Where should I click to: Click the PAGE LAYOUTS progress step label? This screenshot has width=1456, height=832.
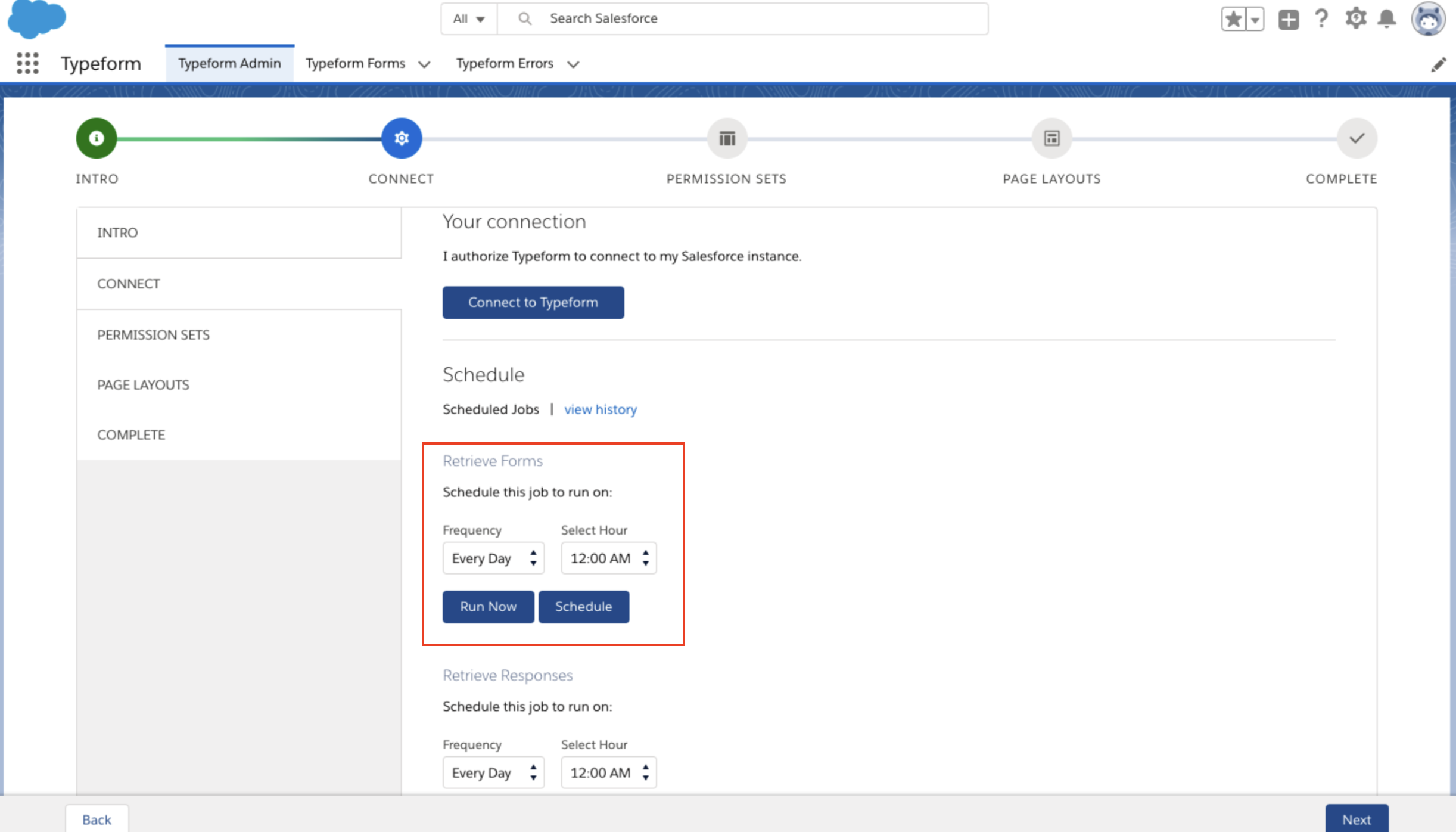coord(1051,179)
